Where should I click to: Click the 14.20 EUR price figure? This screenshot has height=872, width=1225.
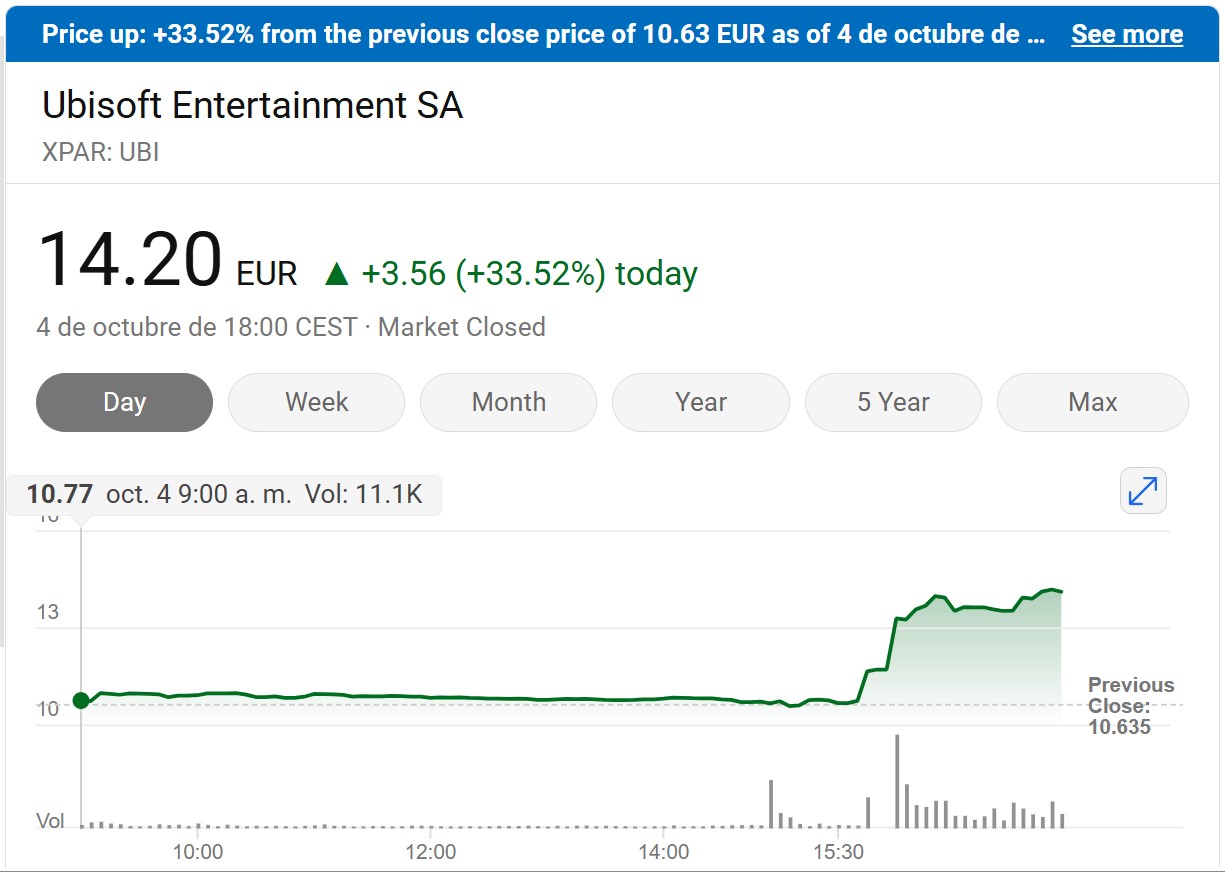[167, 261]
